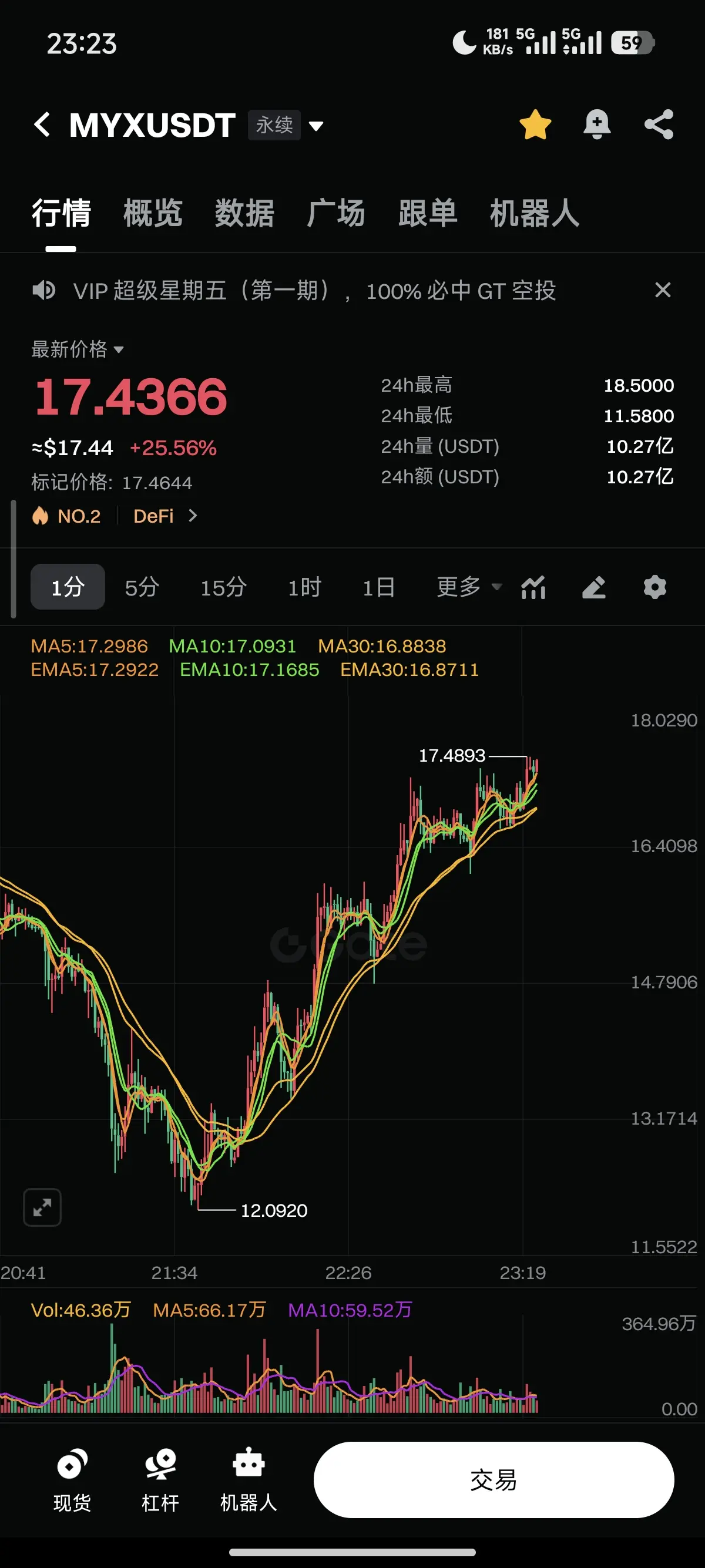Tap the Vol:46.36万 volume label
Screen dimensions: 705x1568
[x=81, y=1310]
